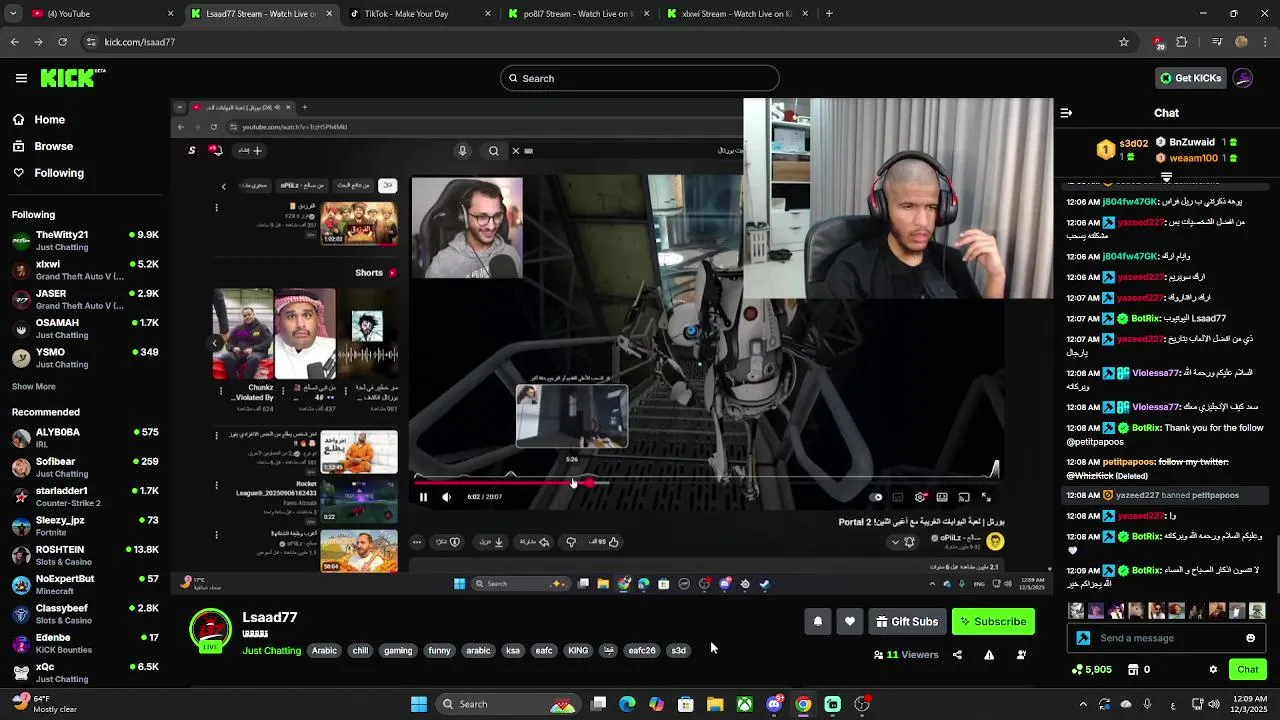Open TheWitty21 followed channel
This screenshot has height=720, width=1280.
85,240
